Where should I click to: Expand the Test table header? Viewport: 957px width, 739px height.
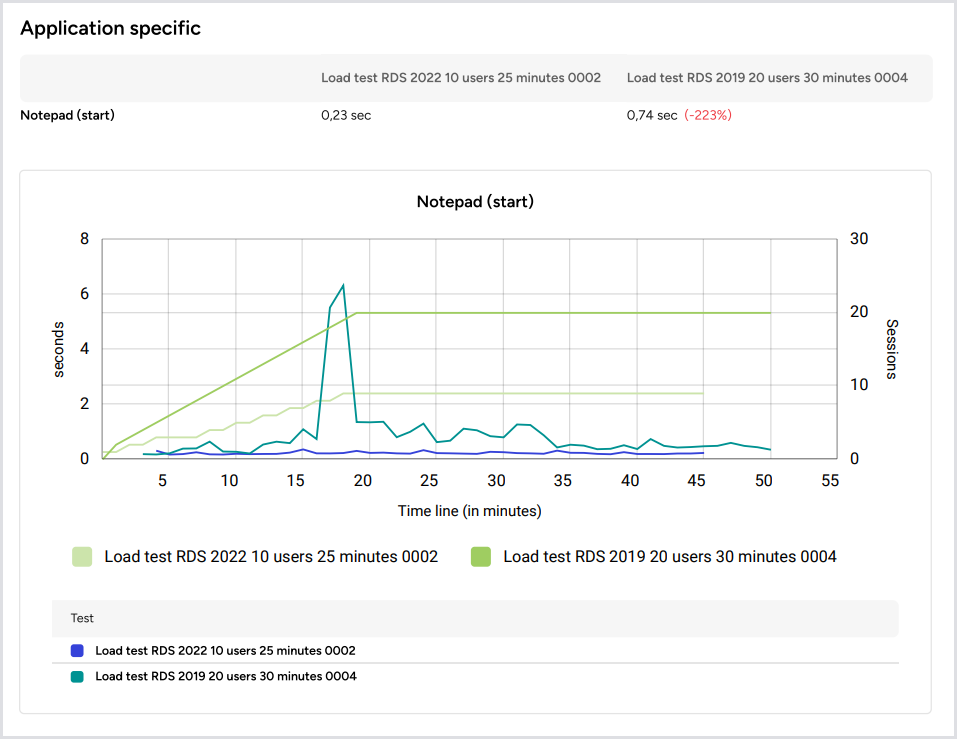pyautogui.click(x=81, y=618)
